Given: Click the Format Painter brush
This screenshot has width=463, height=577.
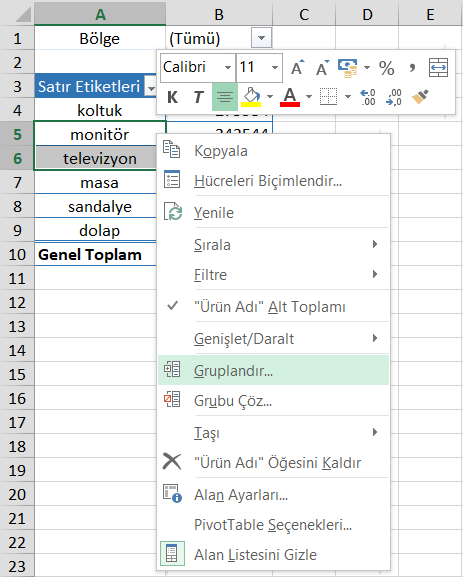Looking at the screenshot, I should pyautogui.click(x=420, y=97).
